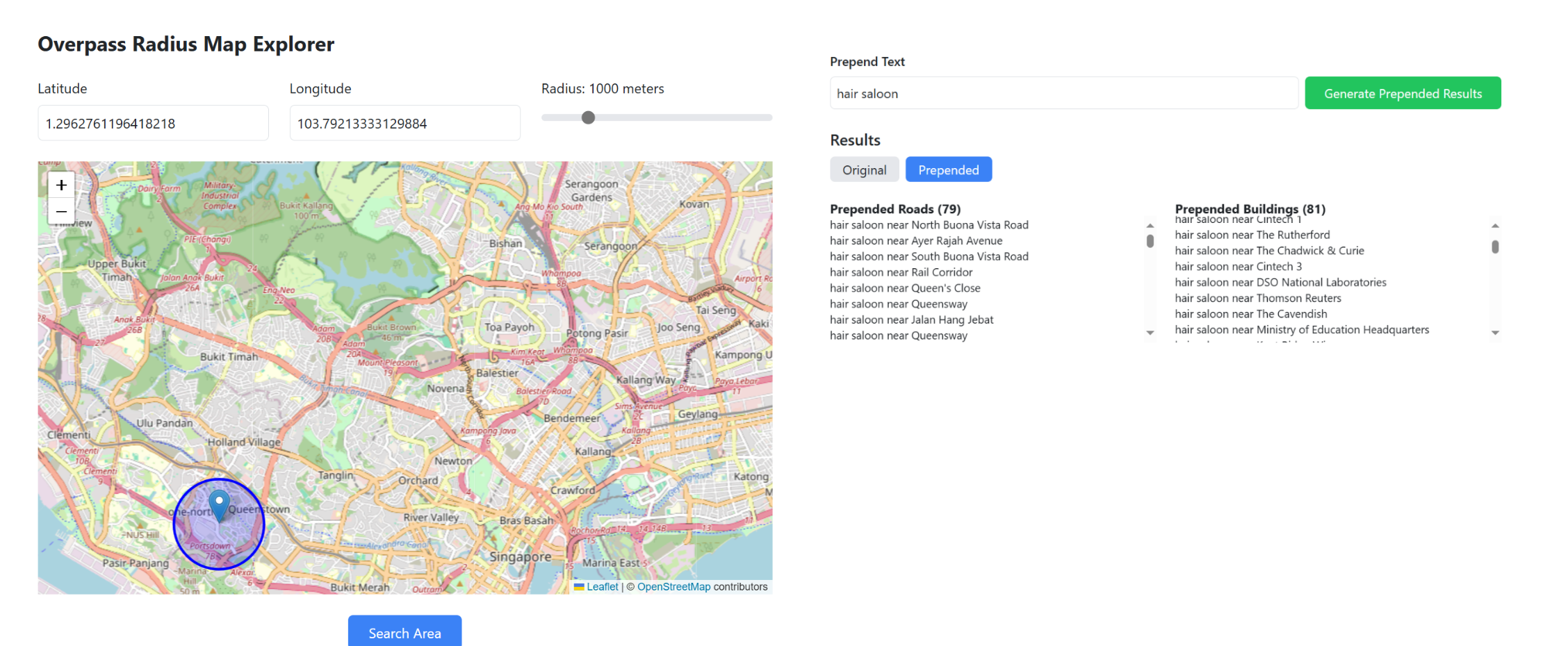Image resolution: width=1568 pixels, height=646 pixels.
Task: Focus the Latitude input field
Action: 153,124
